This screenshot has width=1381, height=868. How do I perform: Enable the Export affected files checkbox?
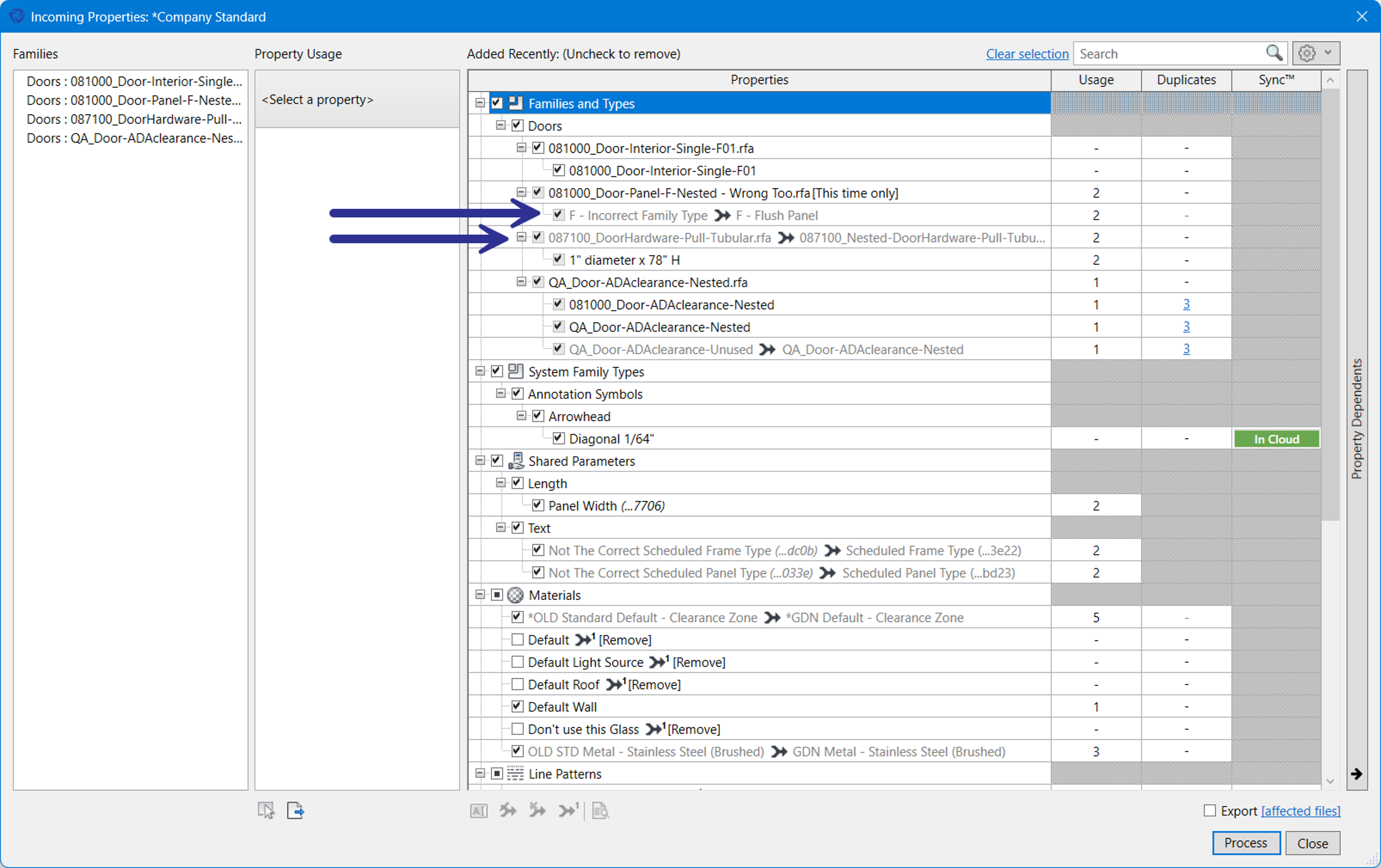1209,811
